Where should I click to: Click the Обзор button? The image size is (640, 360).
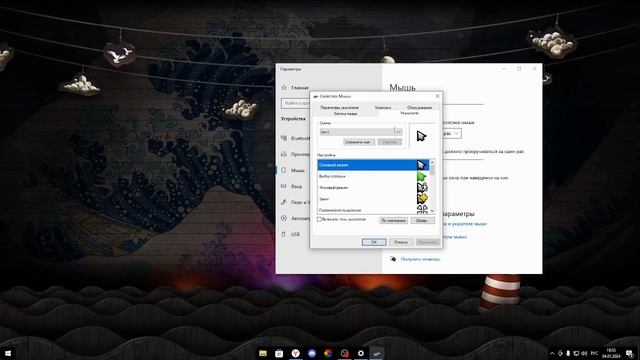[x=422, y=220]
